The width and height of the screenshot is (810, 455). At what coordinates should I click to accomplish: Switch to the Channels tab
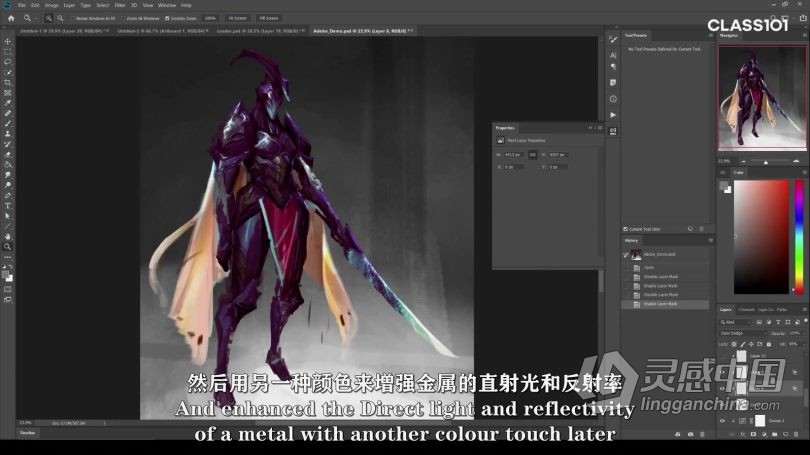point(746,309)
